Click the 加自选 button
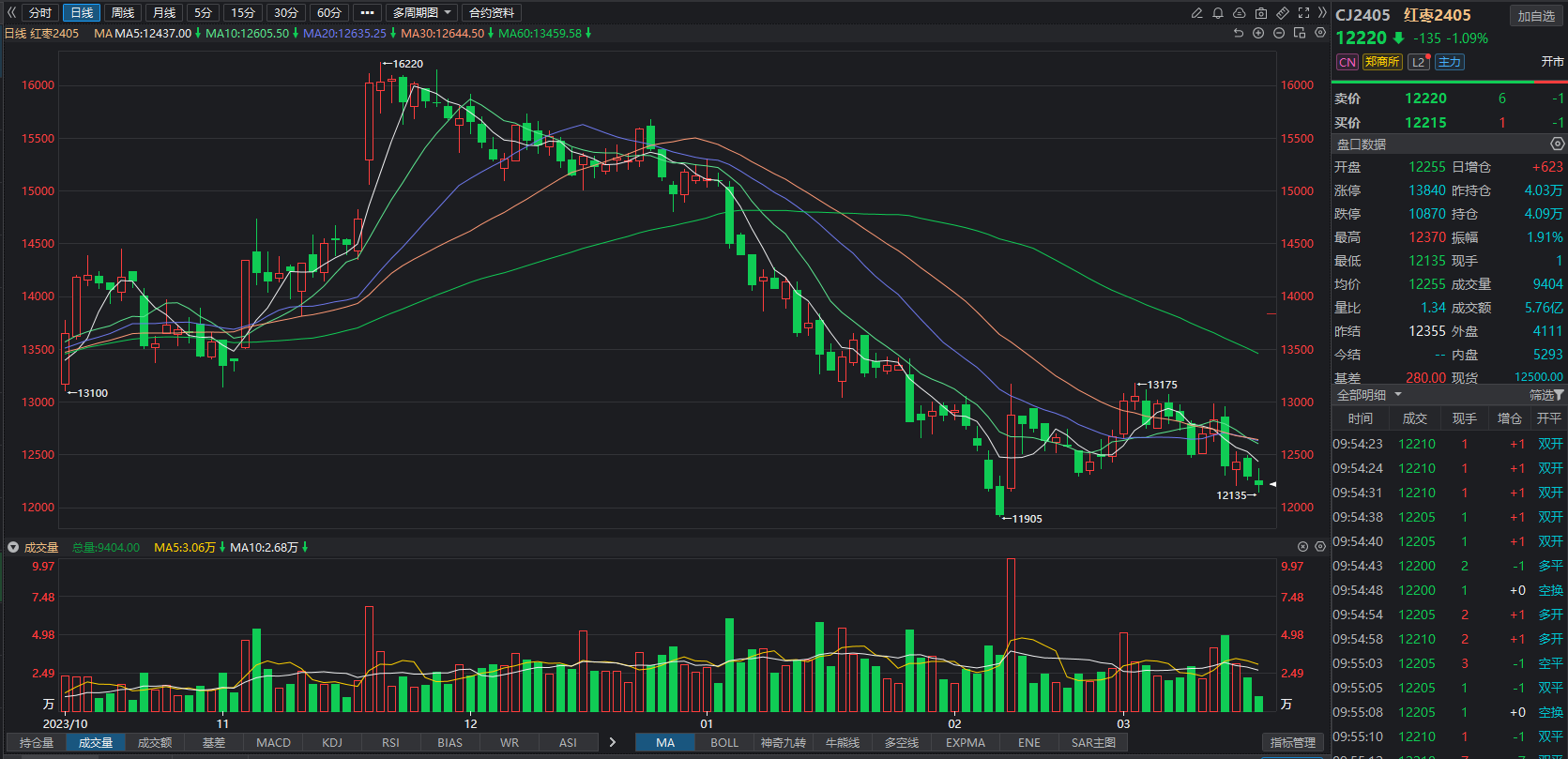1568x759 pixels. 1536,16
